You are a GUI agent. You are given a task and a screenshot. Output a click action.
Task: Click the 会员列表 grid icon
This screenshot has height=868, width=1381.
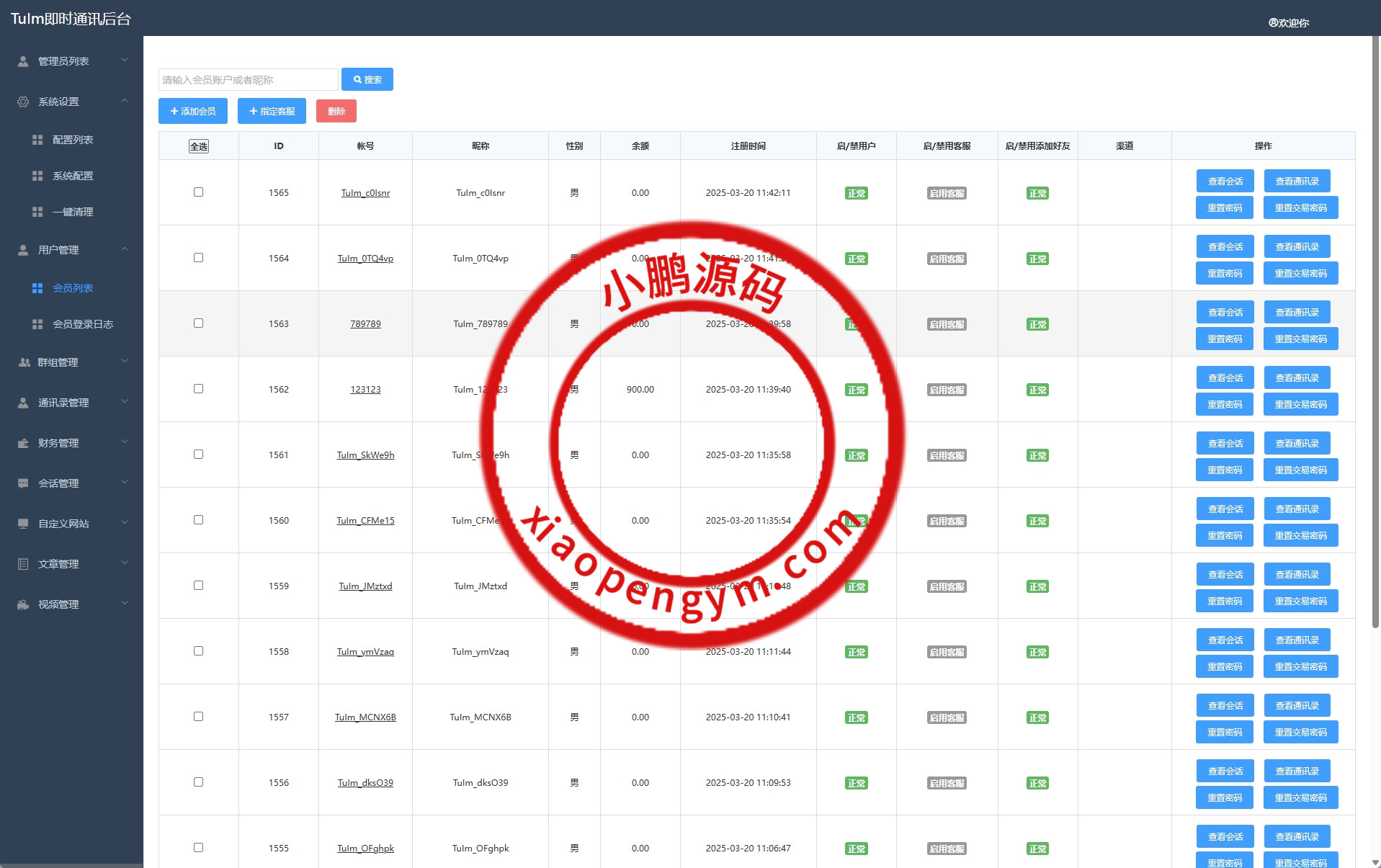point(37,288)
